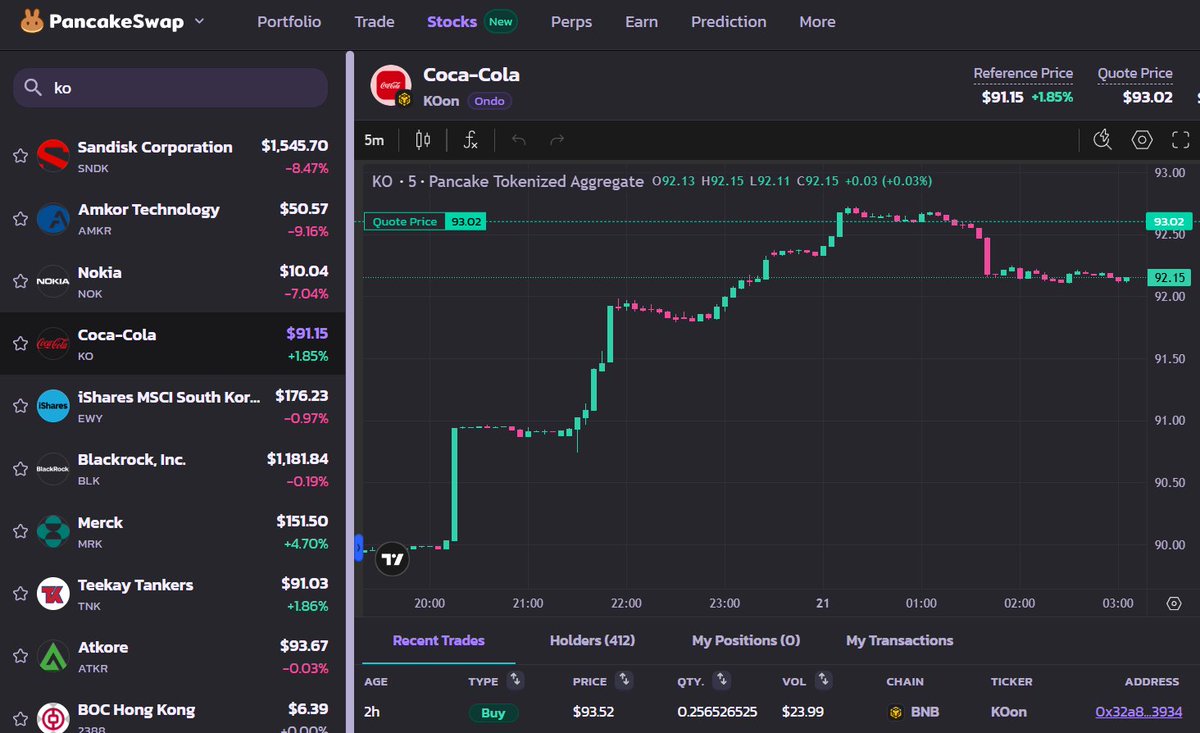Click the current price tag 92.15
The height and width of the screenshot is (733, 1200).
(1169, 278)
